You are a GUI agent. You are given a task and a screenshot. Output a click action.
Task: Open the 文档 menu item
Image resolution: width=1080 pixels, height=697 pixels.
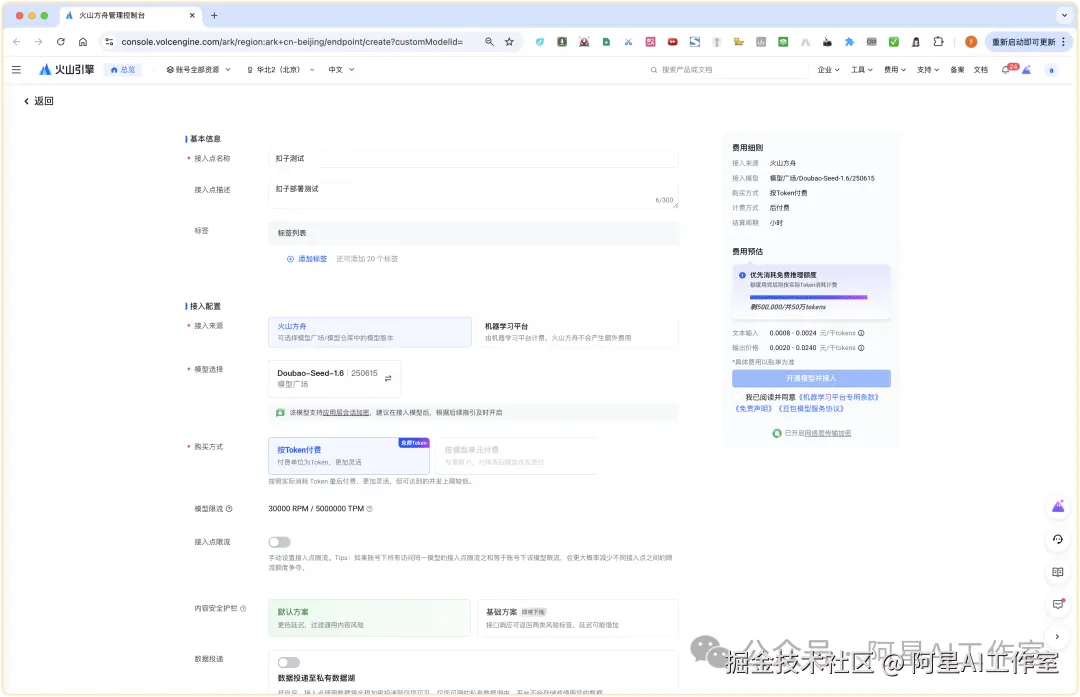(x=980, y=70)
